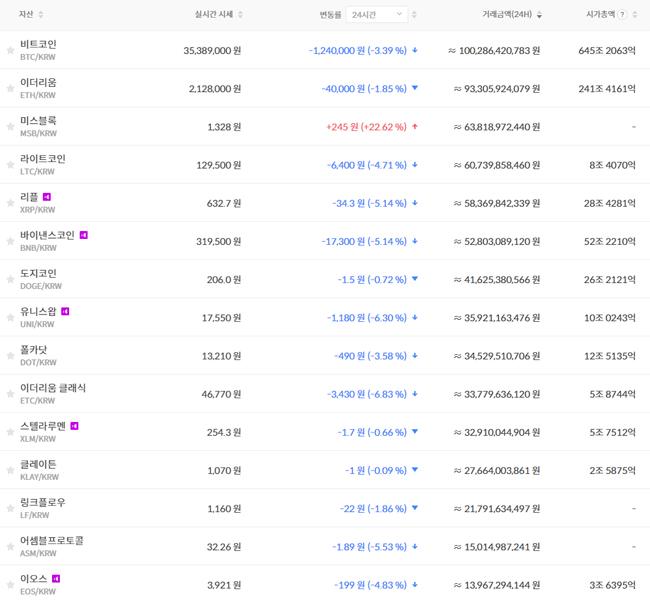This screenshot has width=650, height=601.
Task: Open the 라이트코인 asset name
Action: [x=43, y=159]
